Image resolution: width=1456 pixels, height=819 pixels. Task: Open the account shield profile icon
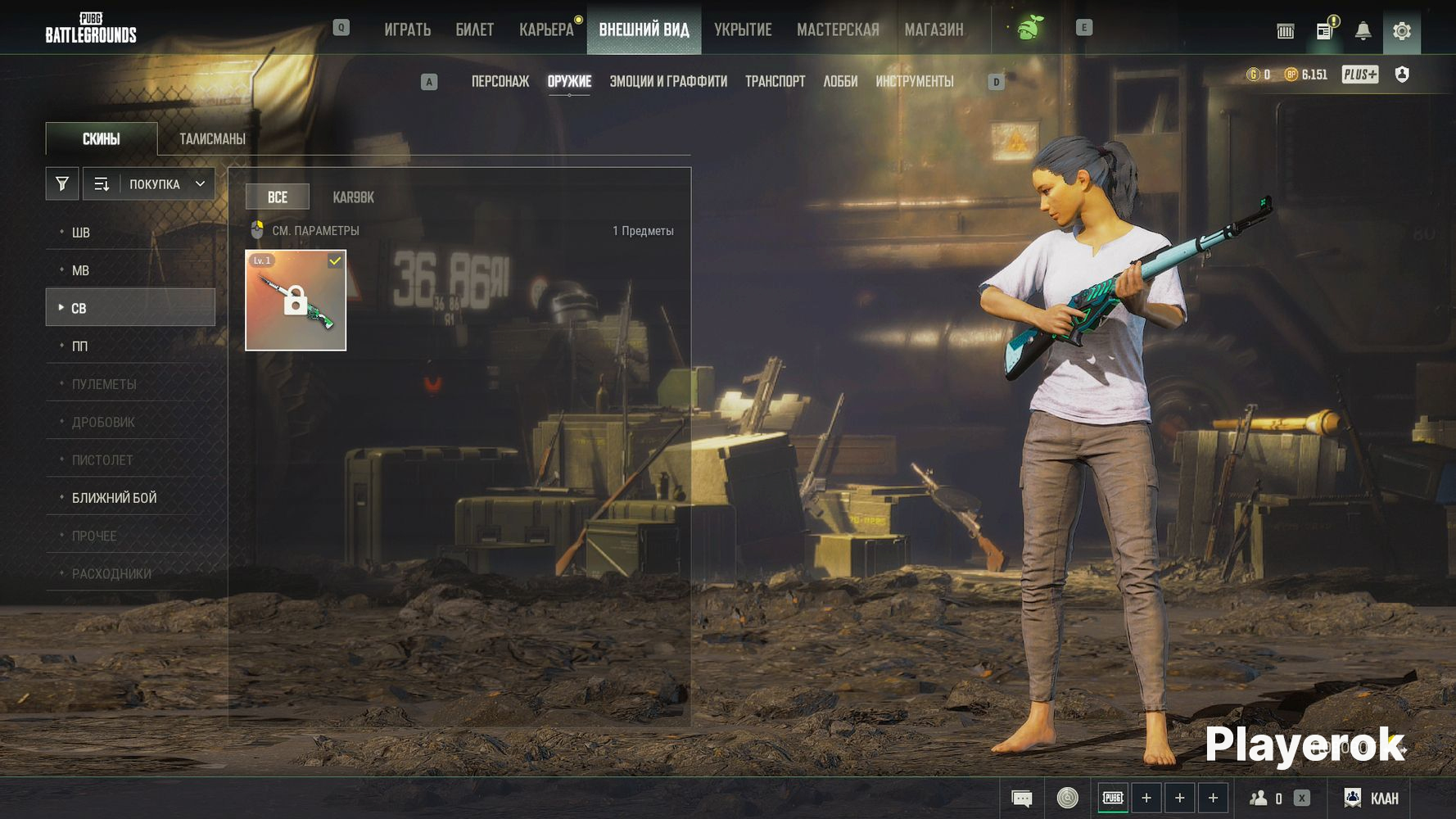(x=1402, y=75)
